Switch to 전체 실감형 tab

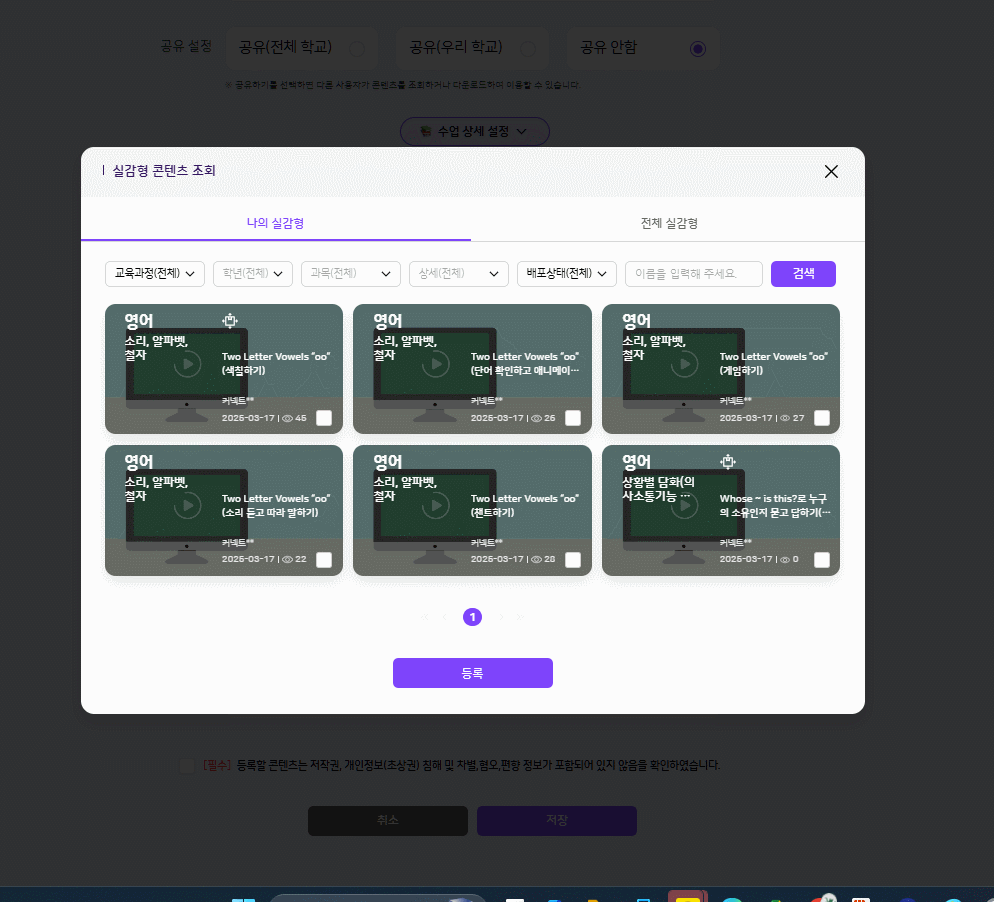(669, 223)
